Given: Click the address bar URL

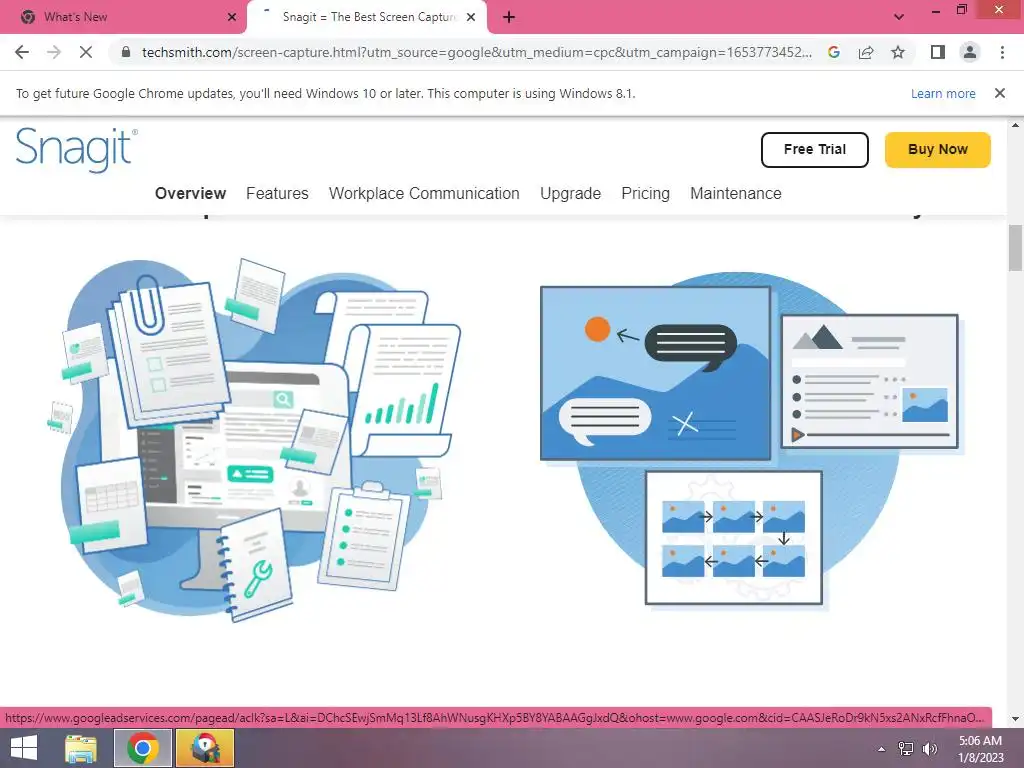Looking at the screenshot, I should click(x=477, y=52).
